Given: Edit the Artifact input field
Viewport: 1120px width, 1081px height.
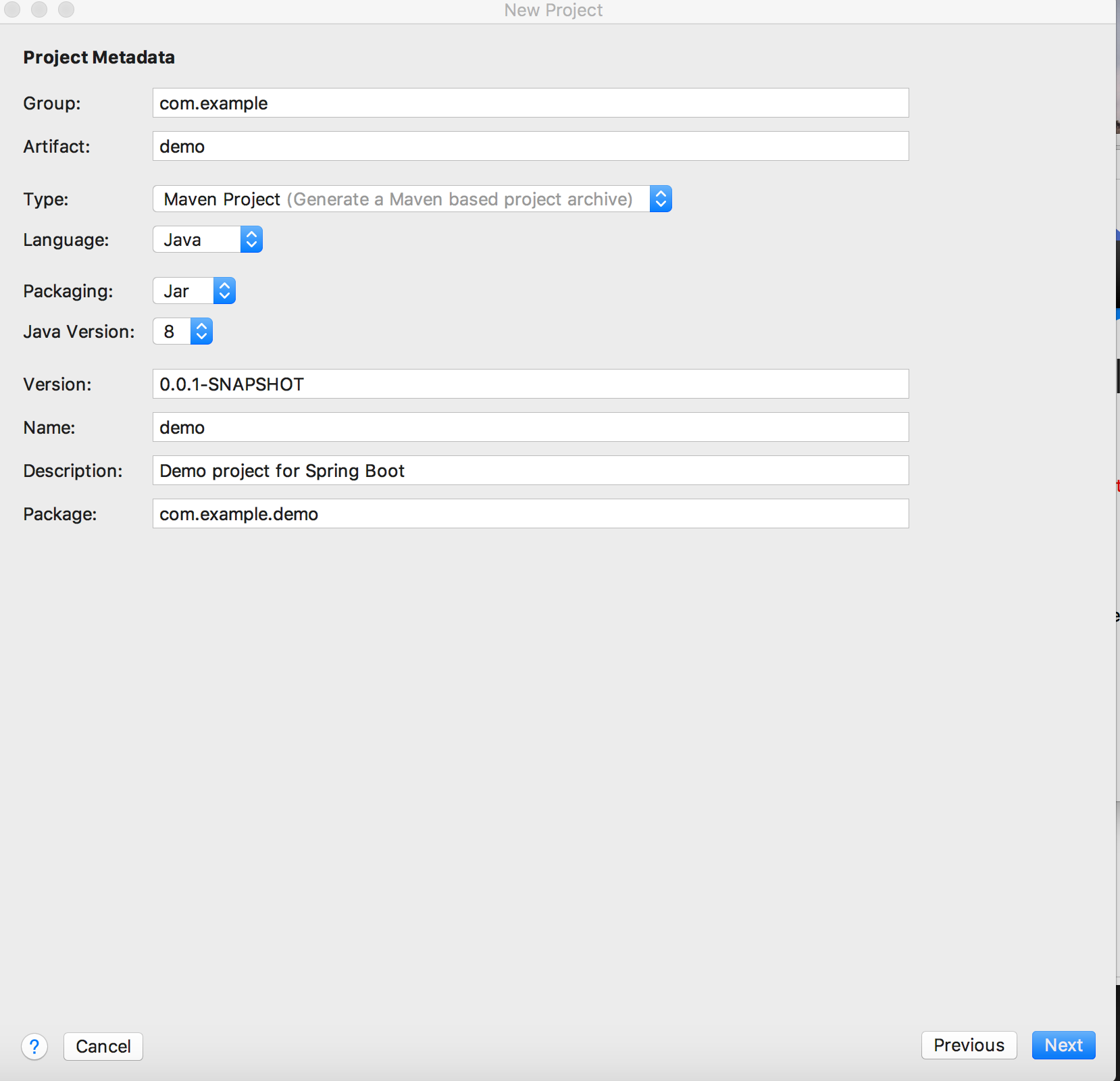Looking at the screenshot, I should pyautogui.click(x=530, y=146).
